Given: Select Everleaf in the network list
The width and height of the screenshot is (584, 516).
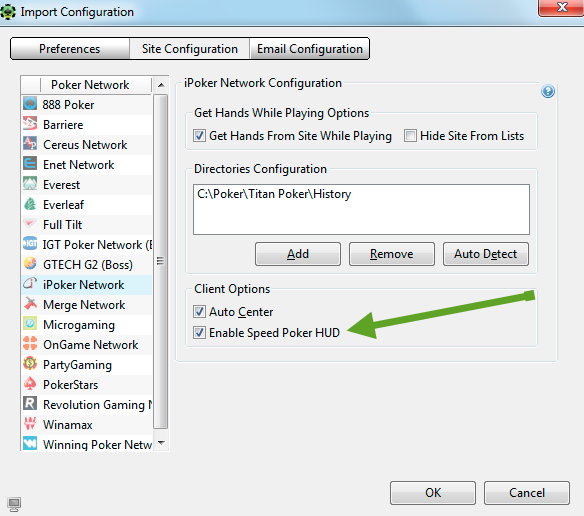Looking at the screenshot, I should [87, 205].
